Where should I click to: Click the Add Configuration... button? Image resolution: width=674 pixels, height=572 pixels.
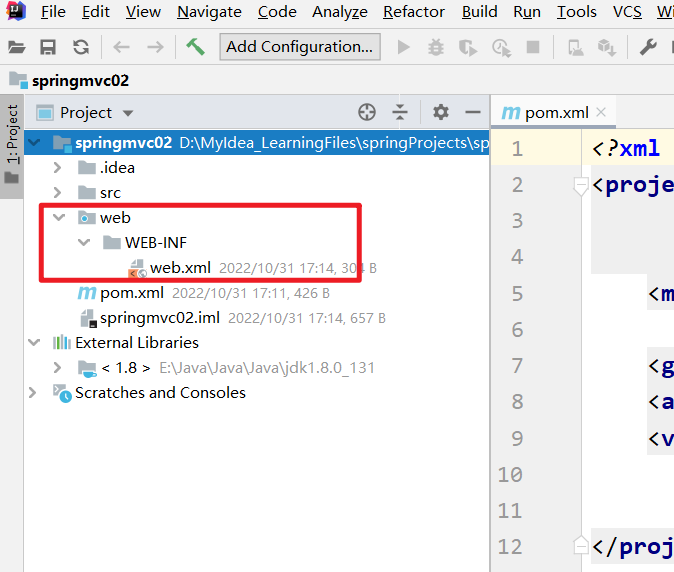(x=300, y=46)
